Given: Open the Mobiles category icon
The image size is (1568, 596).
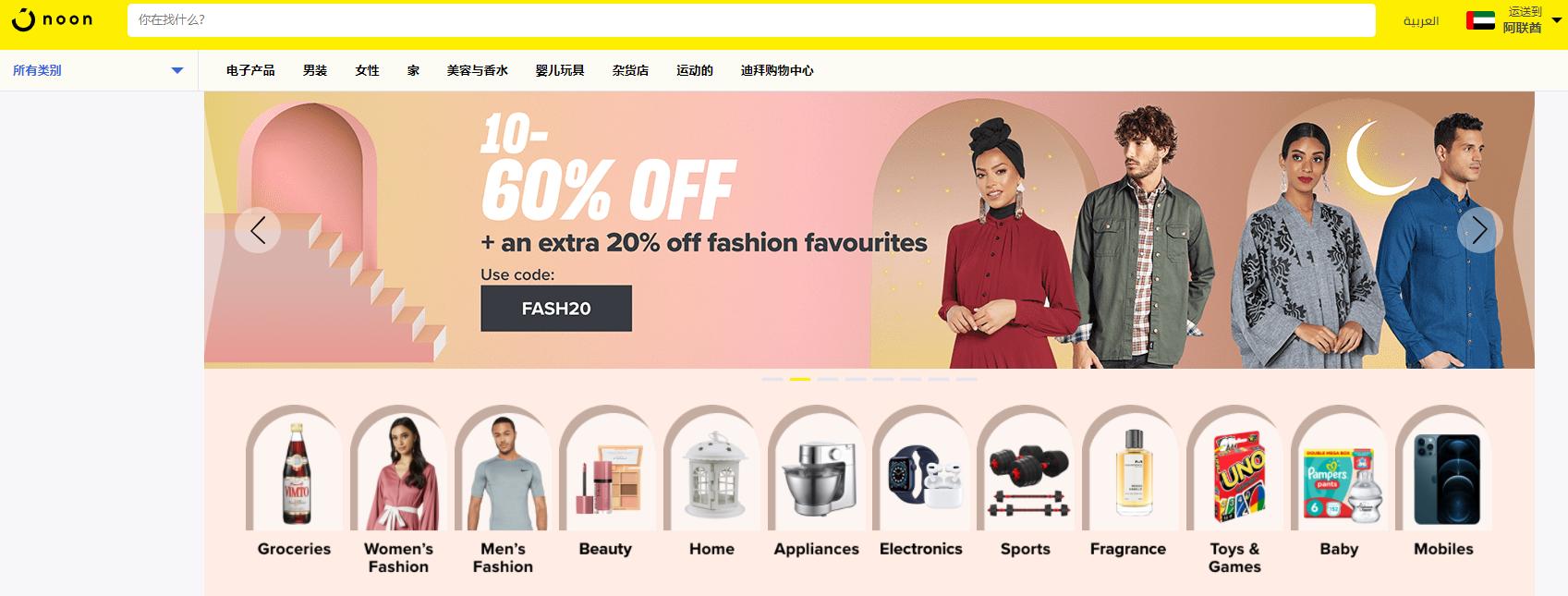Looking at the screenshot, I should [x=1443, y=469].
